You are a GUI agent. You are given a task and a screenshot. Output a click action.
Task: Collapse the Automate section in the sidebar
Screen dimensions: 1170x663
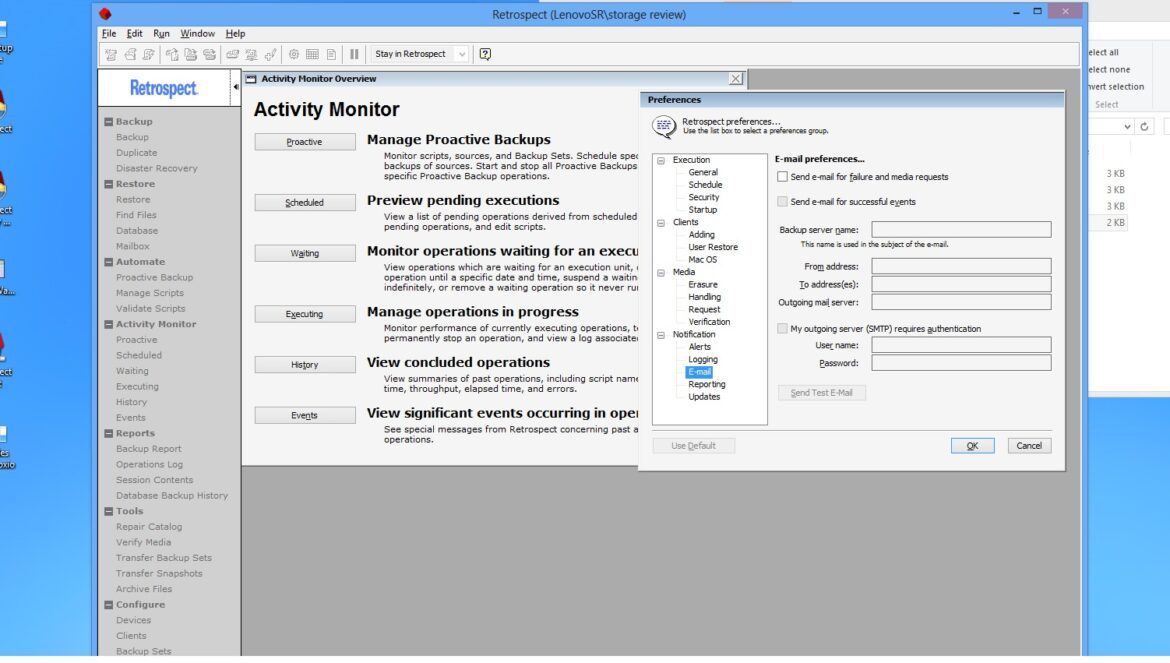[x=109, y=262]
